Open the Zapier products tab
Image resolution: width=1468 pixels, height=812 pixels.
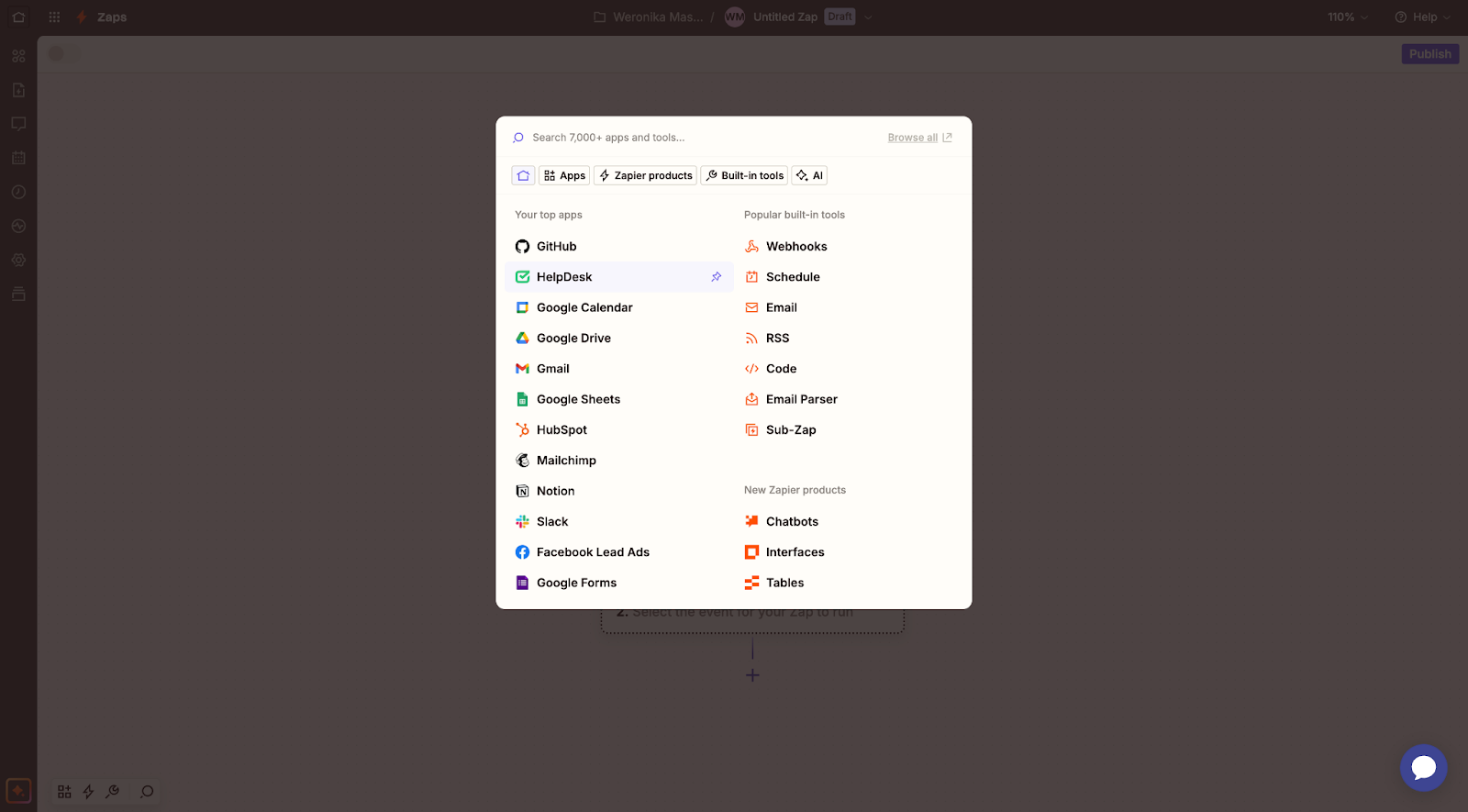[x=645, y=175]
